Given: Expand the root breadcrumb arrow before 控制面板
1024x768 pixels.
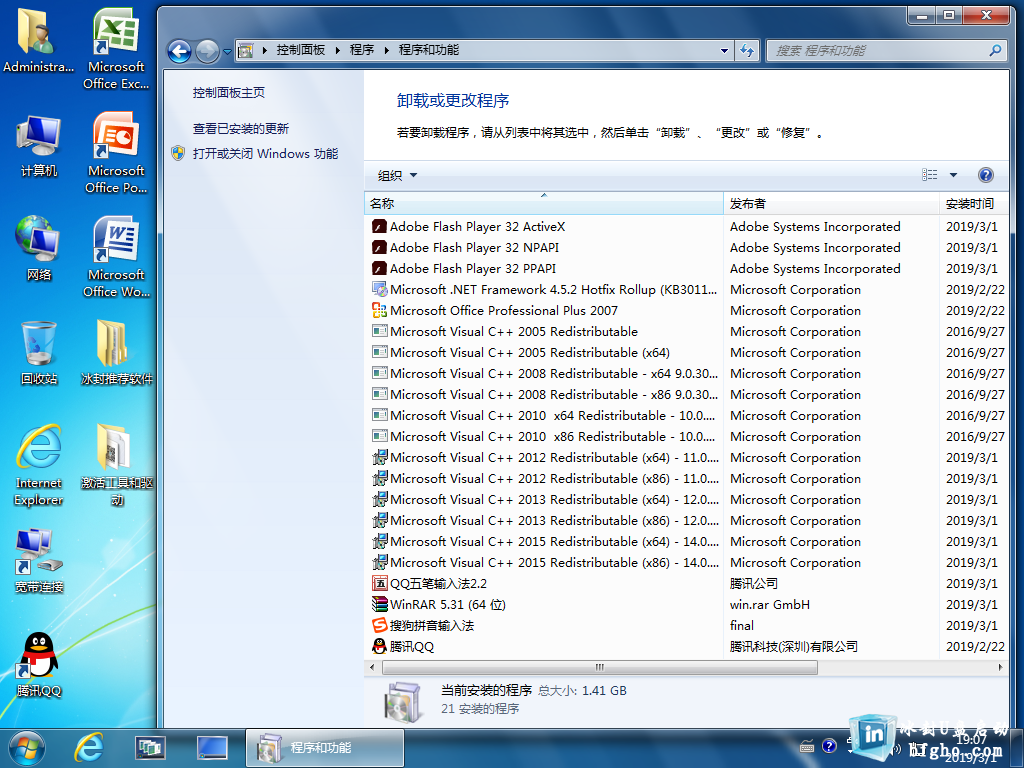Looking at the screenshot, I should pos(264,50).
